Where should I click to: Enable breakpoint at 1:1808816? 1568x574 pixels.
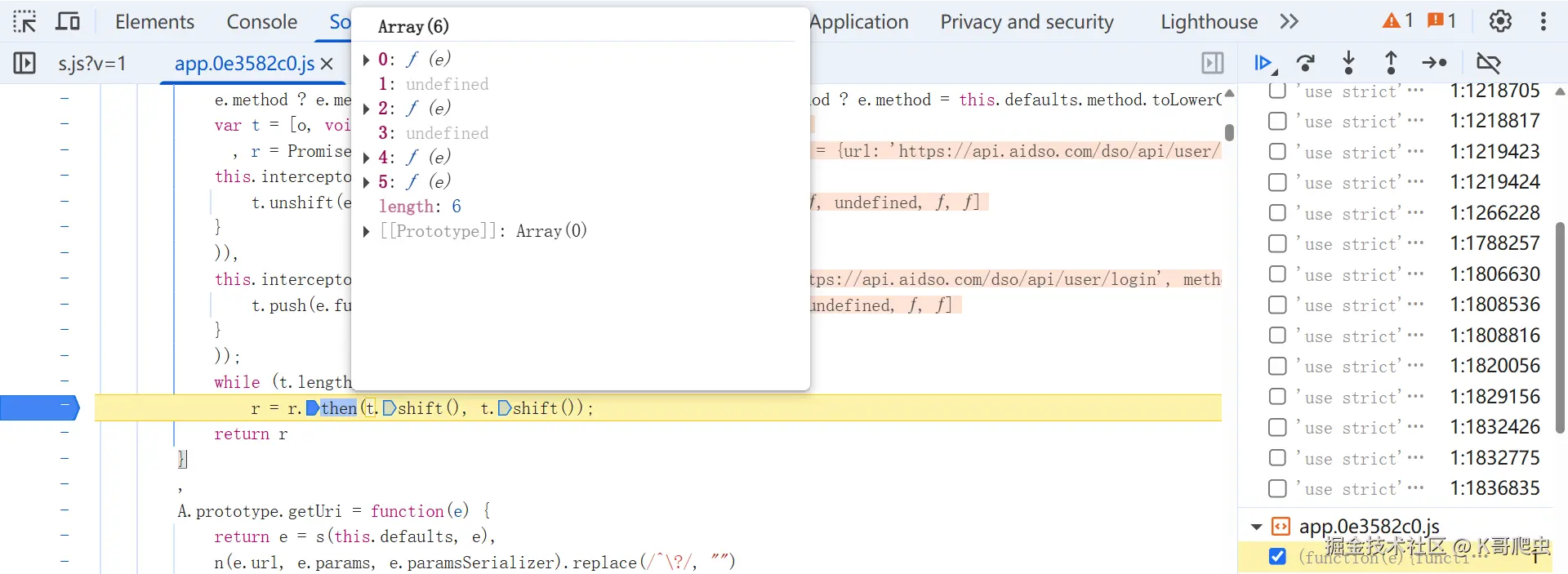click(1277, 336)
